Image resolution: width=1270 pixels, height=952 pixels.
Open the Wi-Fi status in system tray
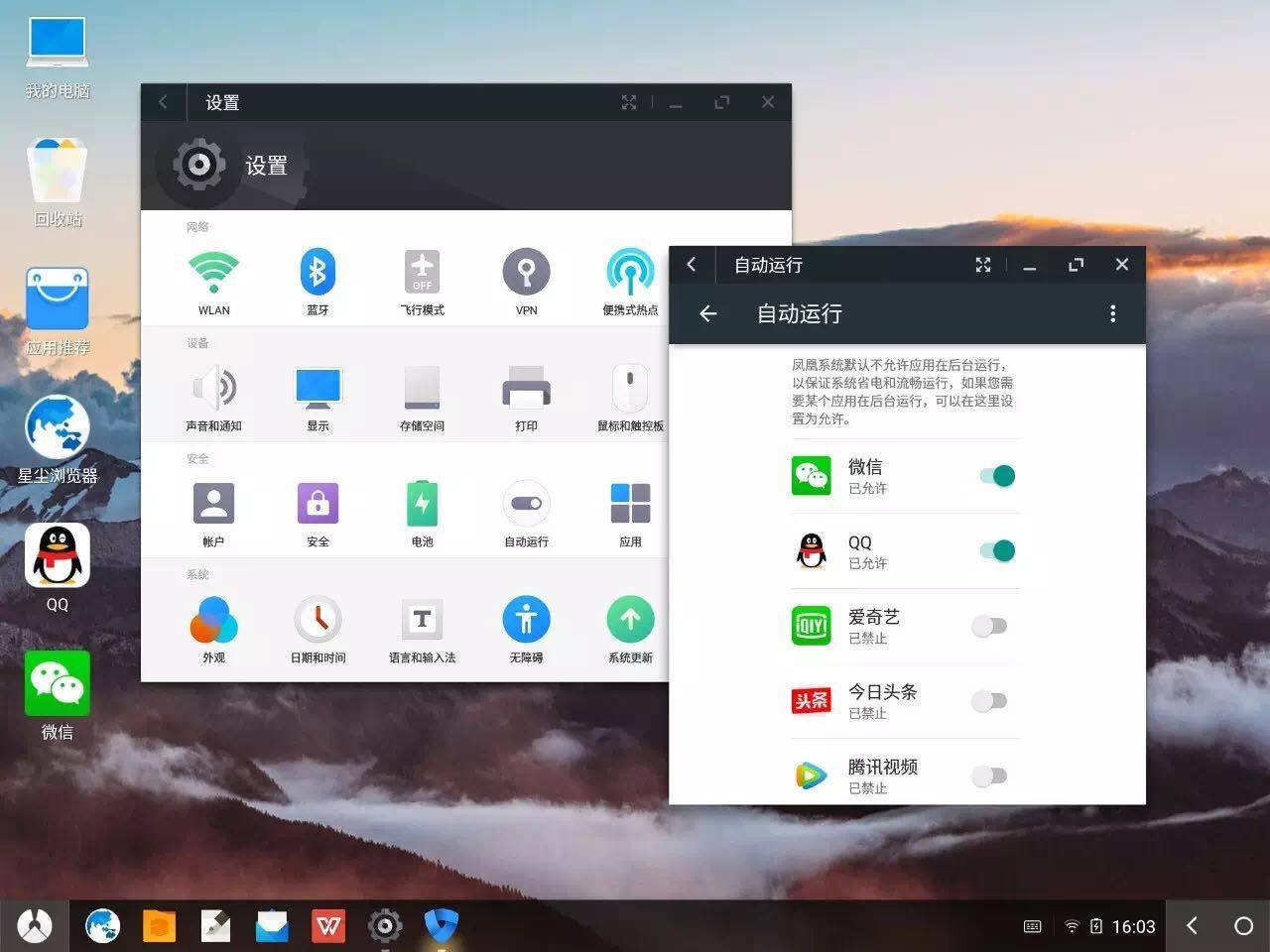tap(1072, 926)
